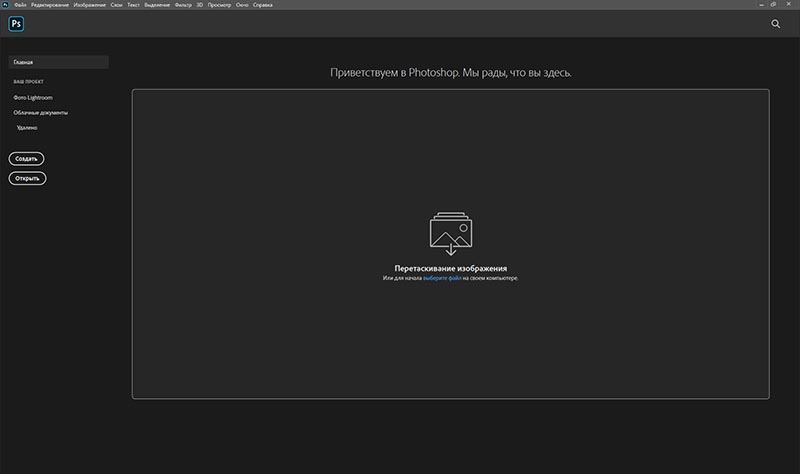Click the Создать button
The height and width of the screenshot is (474, 800).
26,159
